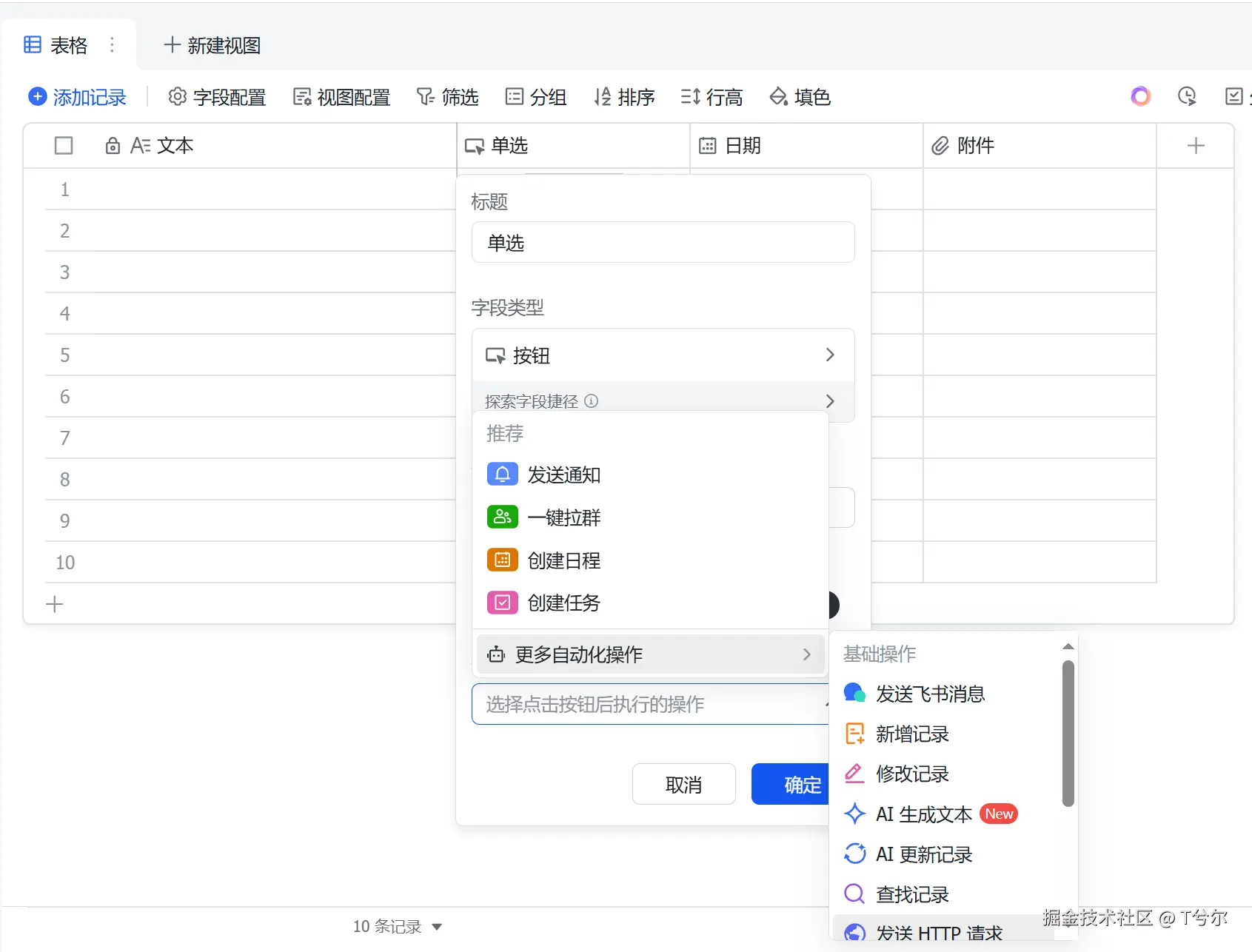The width and height of the screenshot is (1252, 952).
Task: Select row number 5
Action: 65,355
